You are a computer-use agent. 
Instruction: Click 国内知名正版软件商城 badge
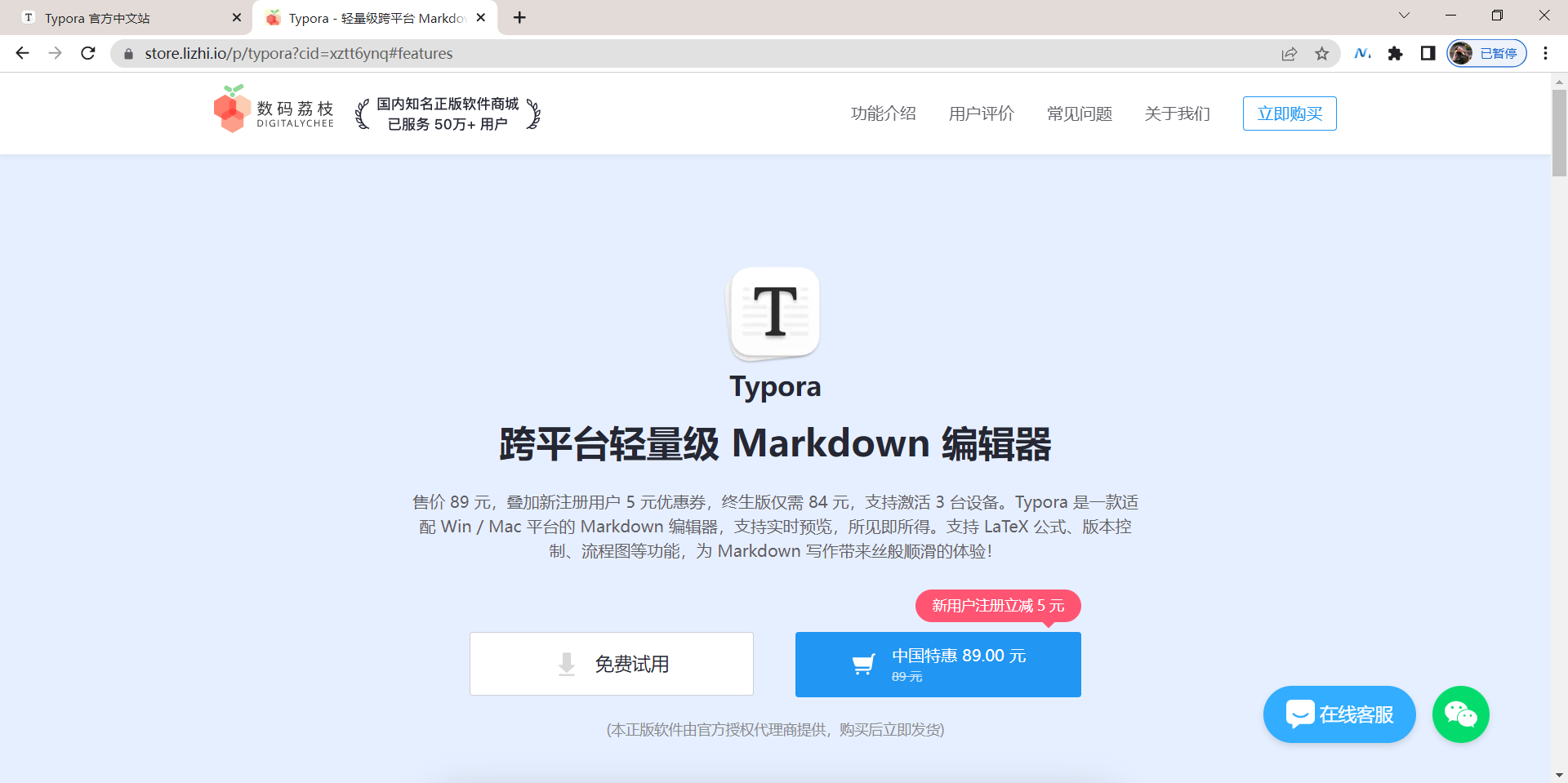coord(448,113)
